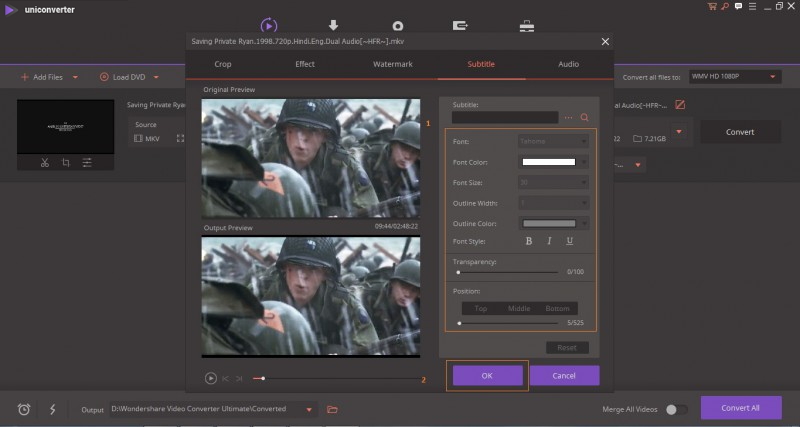Open the Convert section icon in top bar
Viewport: 800px width, 427px height.
click(x=269, y=25)
